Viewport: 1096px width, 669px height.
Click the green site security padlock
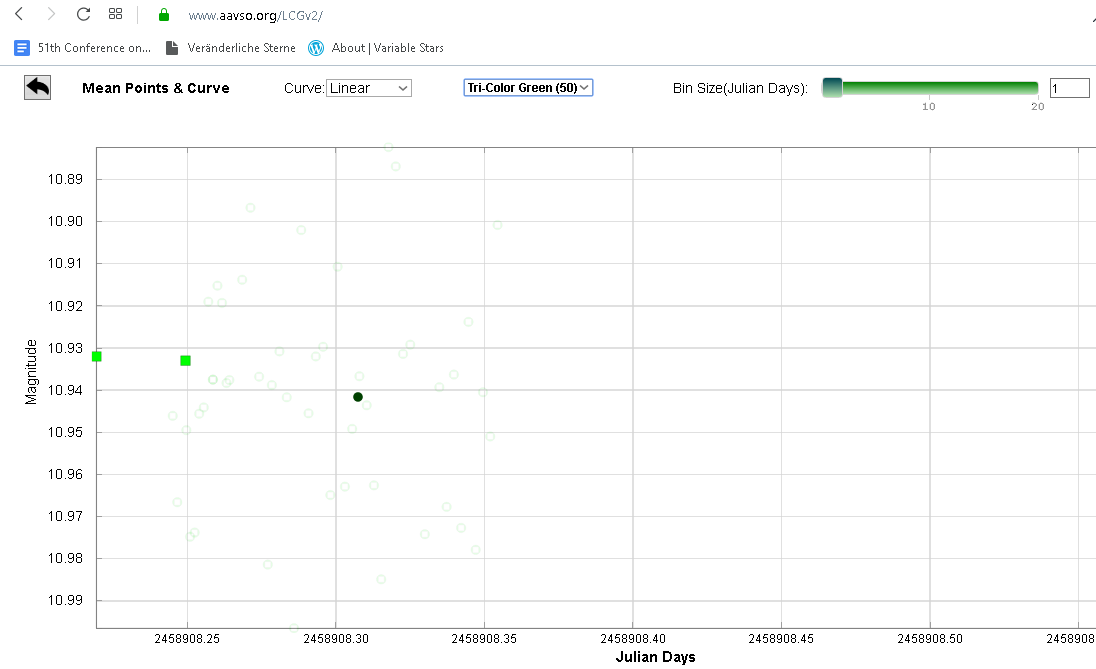pyautogui.click(x=164, y=16)
